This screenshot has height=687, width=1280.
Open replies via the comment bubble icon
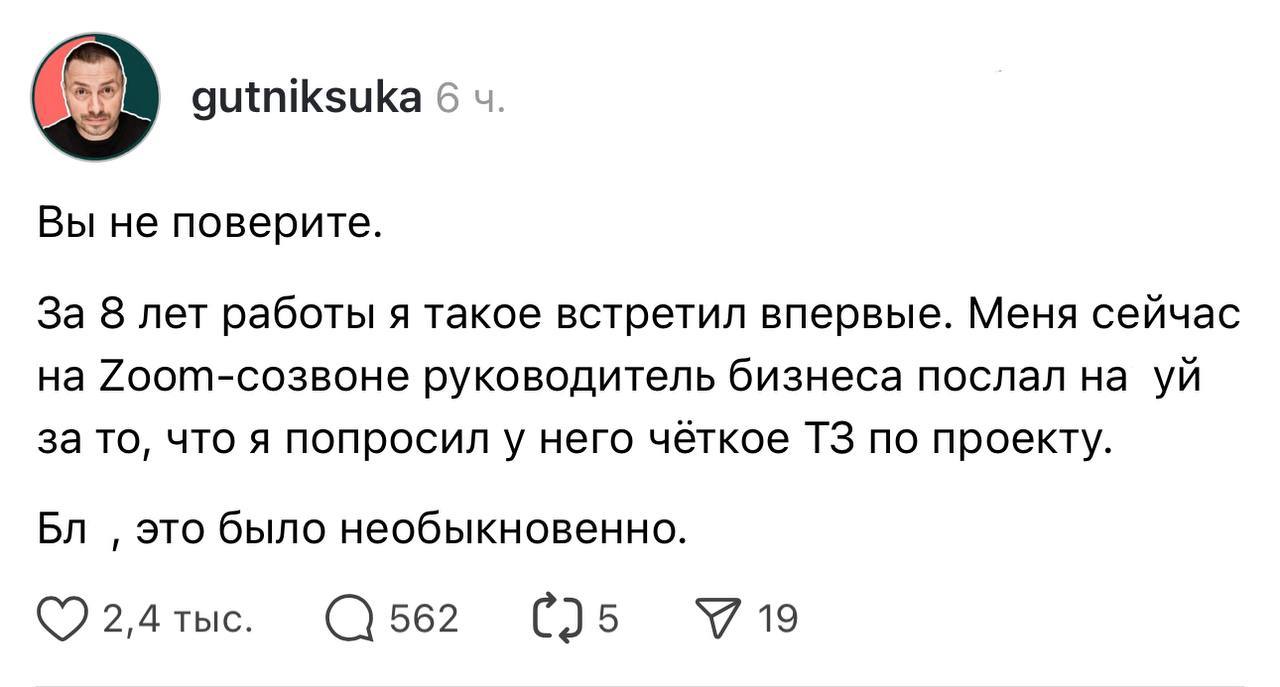coord(346,621)
